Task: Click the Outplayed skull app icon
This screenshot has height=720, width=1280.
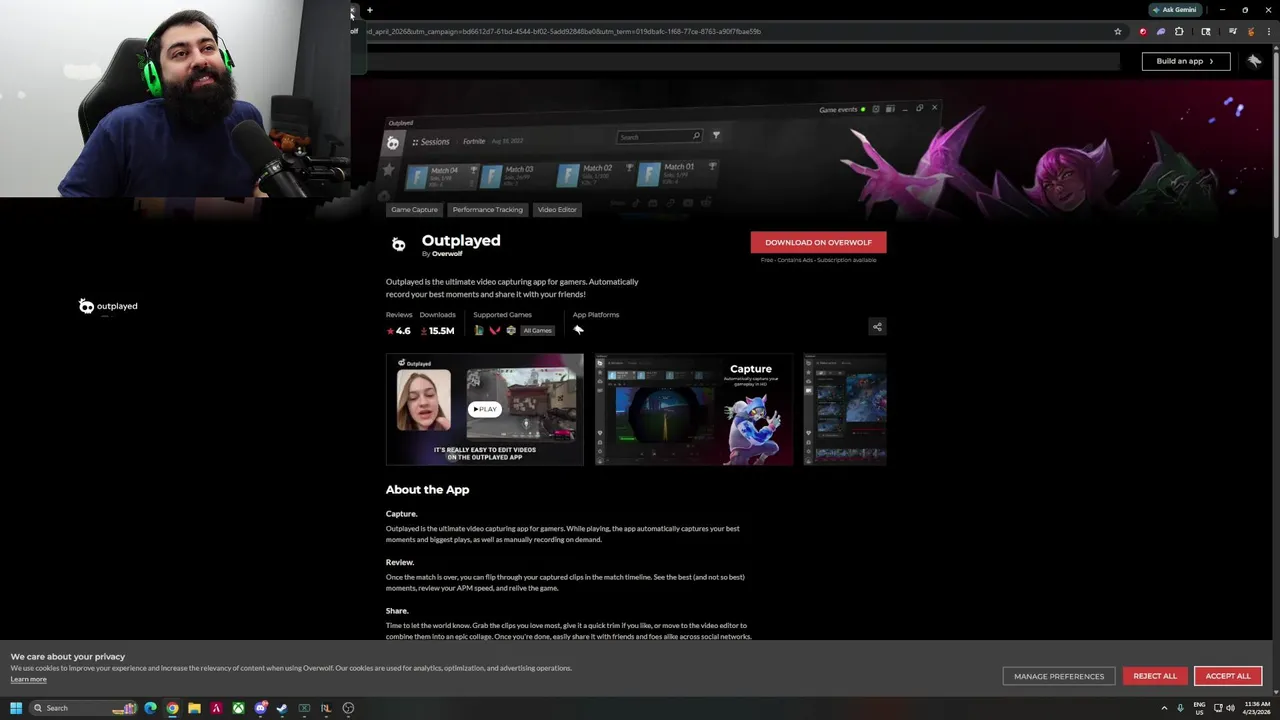Action: click(399, 244)
